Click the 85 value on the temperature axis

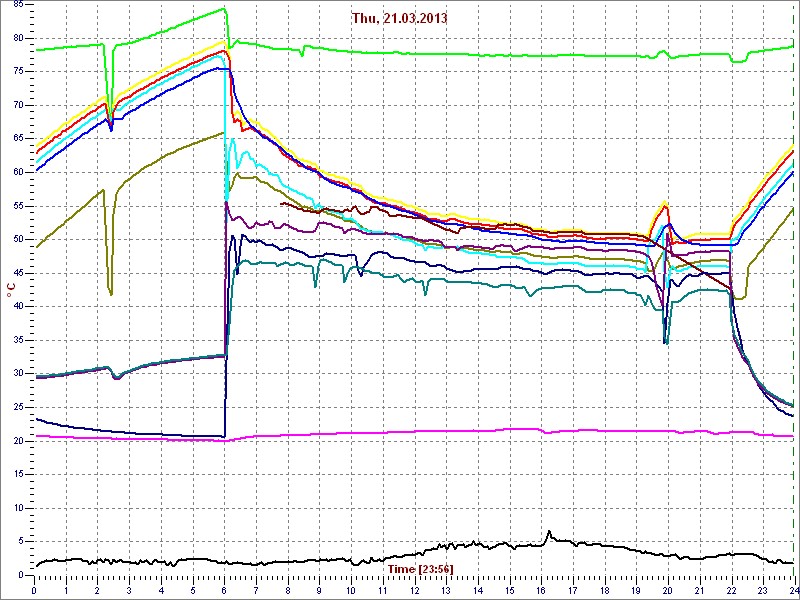click(17, 5)
